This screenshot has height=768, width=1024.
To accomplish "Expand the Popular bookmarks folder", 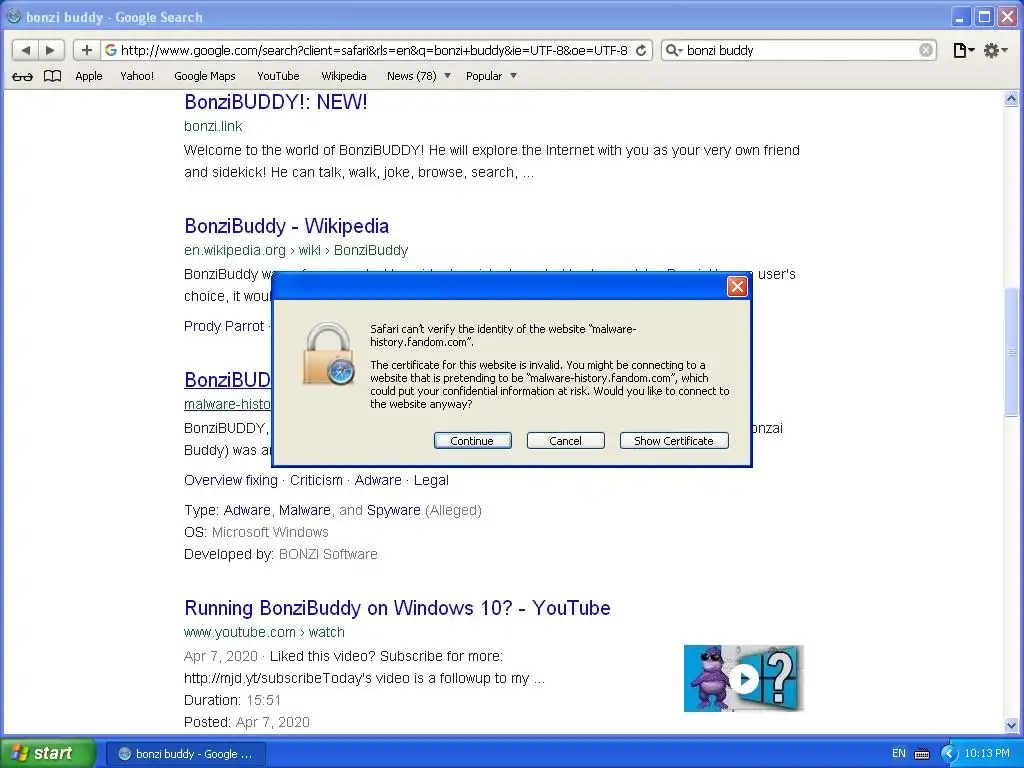I will click(491, 76).
